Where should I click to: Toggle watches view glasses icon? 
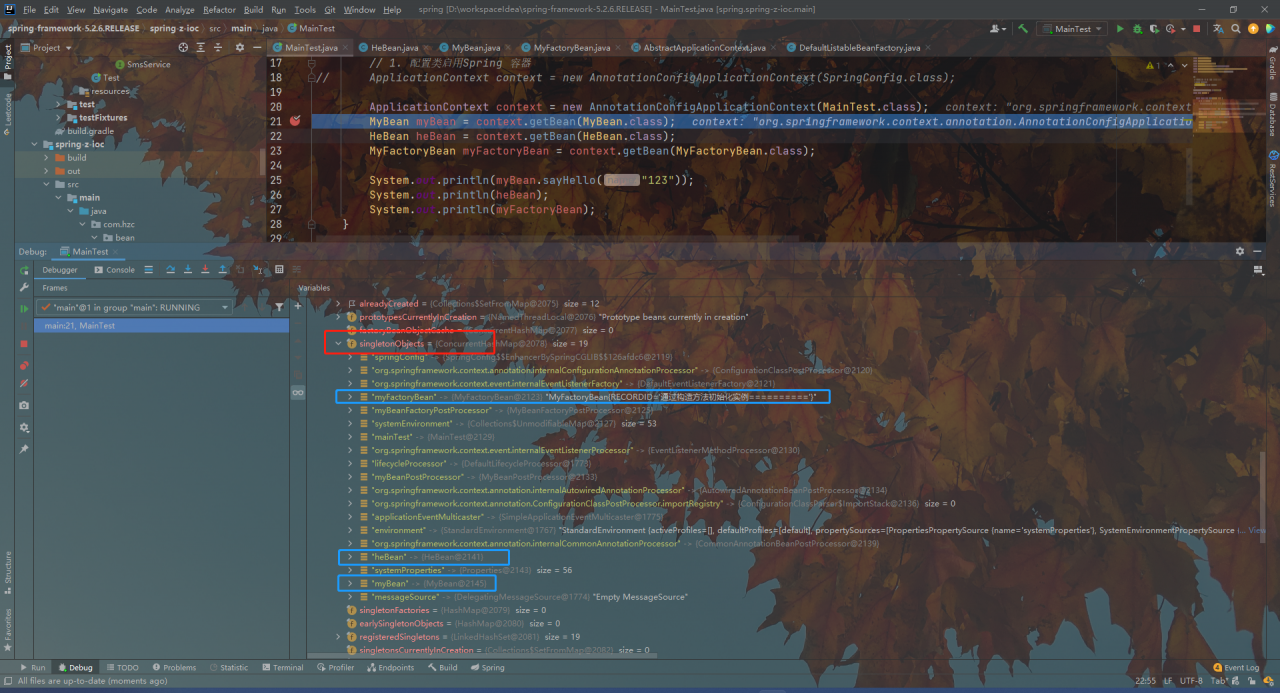tap(298, 394)
